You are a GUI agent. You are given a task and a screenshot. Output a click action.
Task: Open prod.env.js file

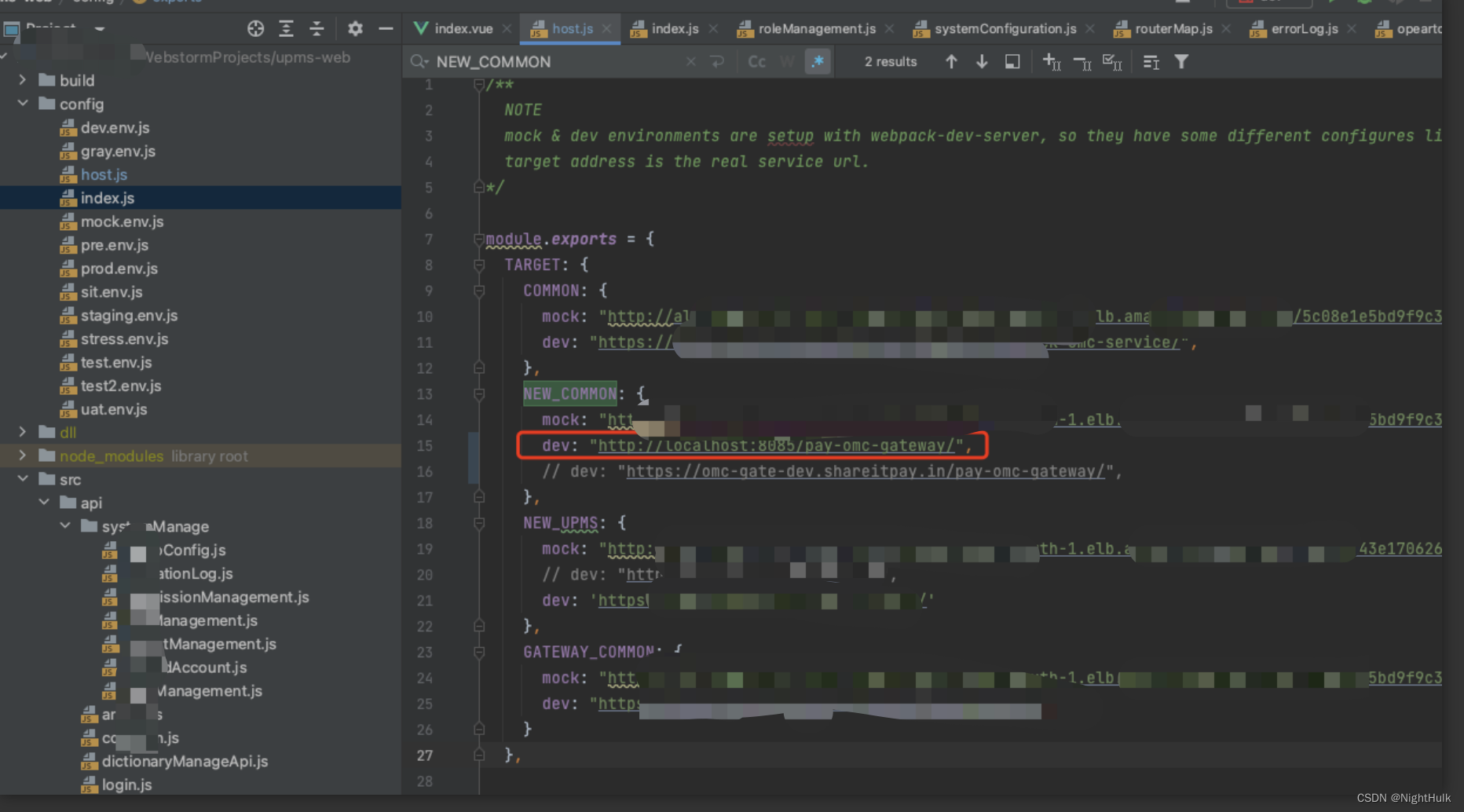119,269
